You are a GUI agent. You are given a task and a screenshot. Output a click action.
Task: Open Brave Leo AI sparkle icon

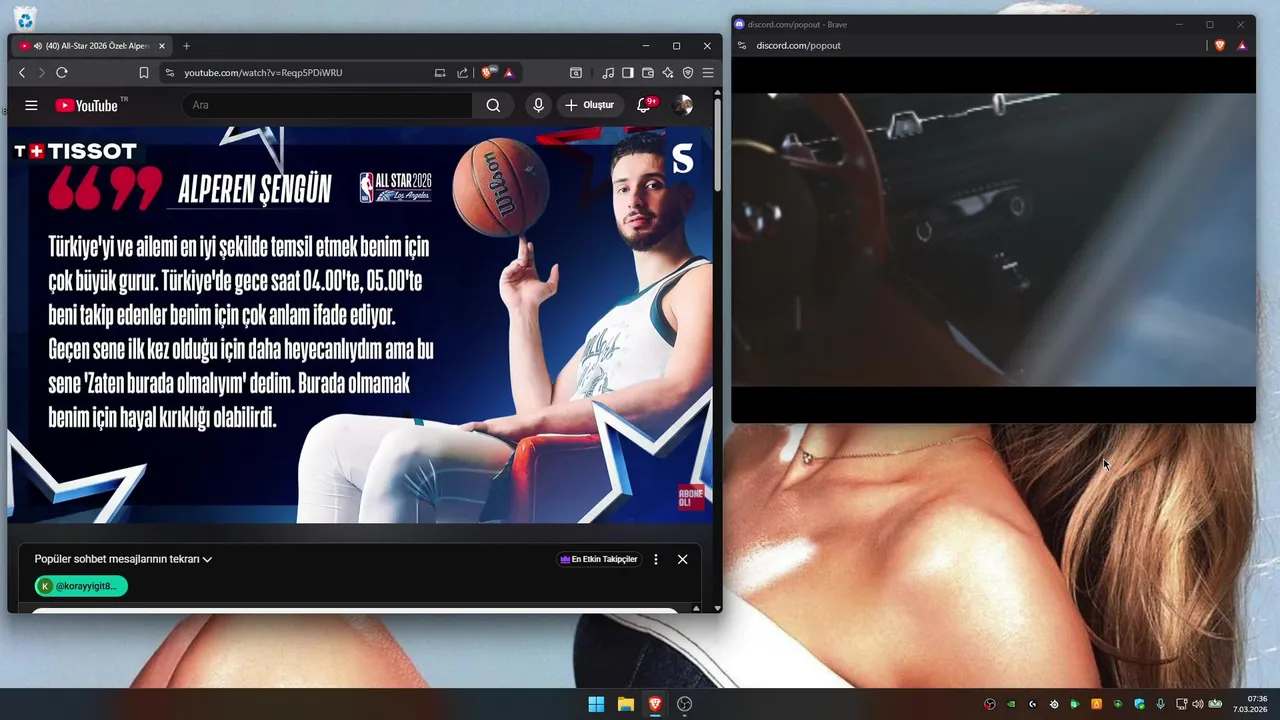click(x=668, y=73)
